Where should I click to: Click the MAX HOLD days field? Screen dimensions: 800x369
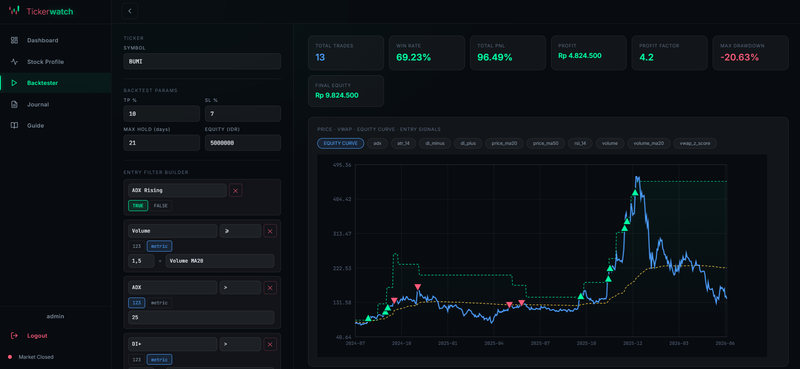click(162, 143)
